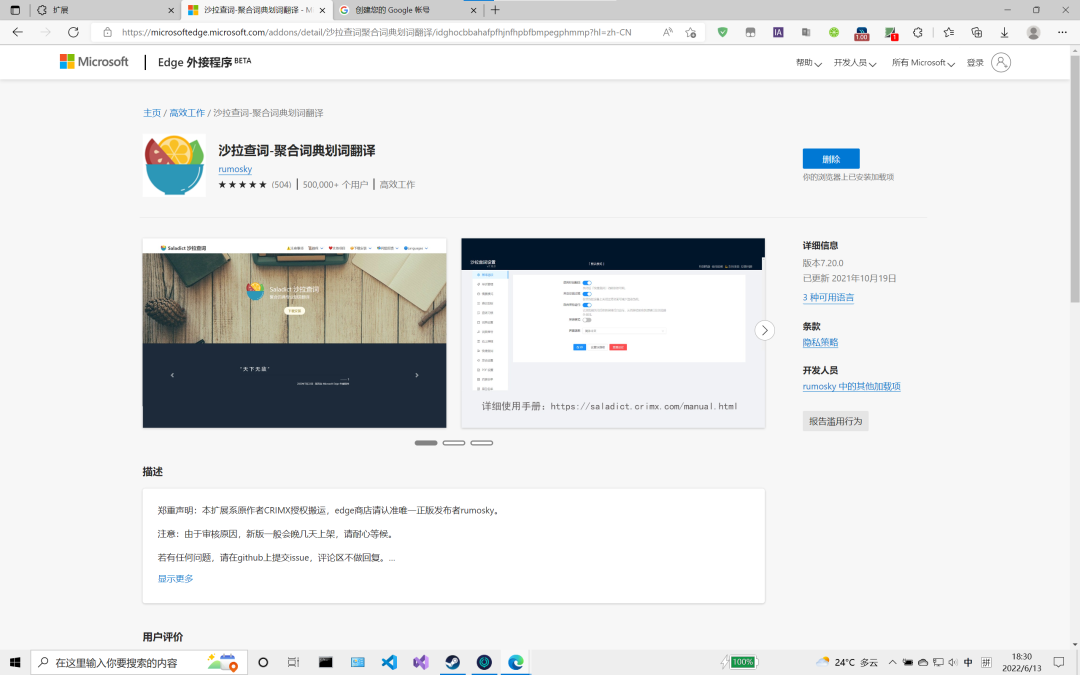
Task: Expand the 开发人员 dropdown
Action: coord(855,63)
